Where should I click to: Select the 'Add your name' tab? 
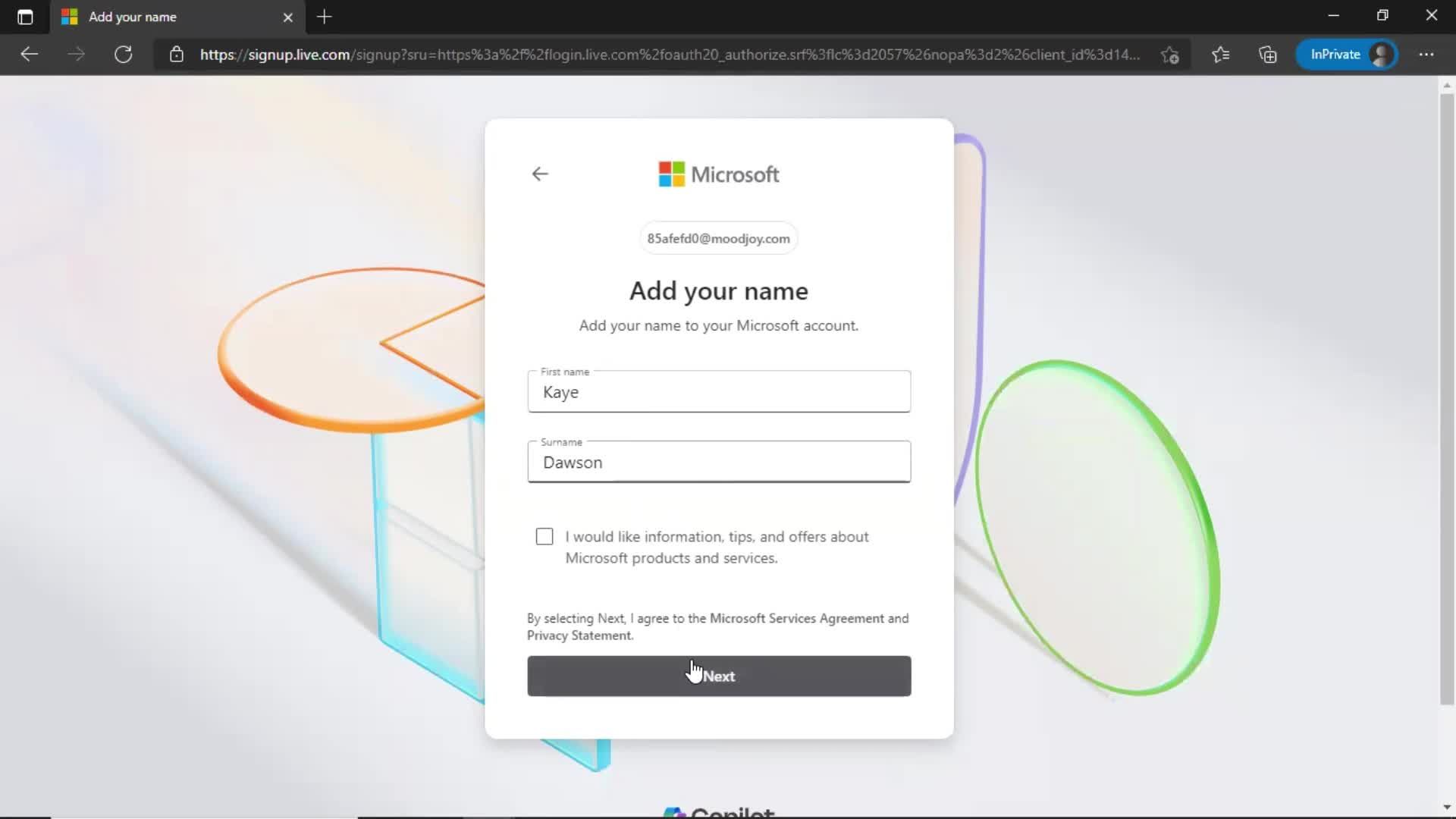click(177, 17)
